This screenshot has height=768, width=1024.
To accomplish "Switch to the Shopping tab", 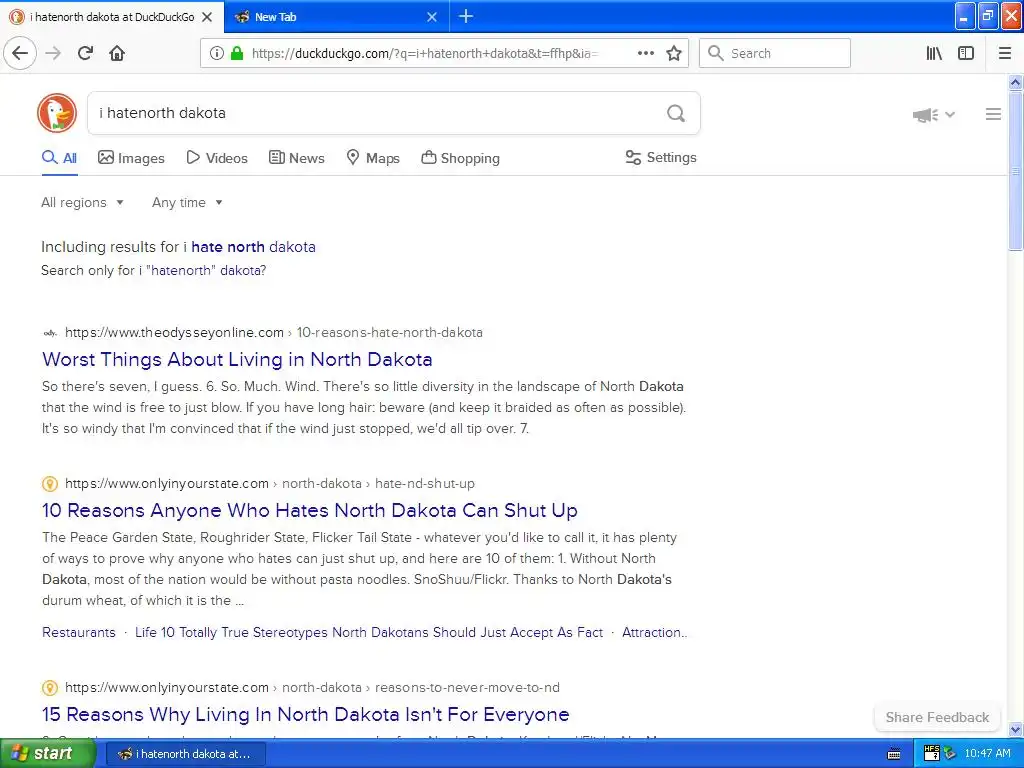I will click(x=460, y=158).
